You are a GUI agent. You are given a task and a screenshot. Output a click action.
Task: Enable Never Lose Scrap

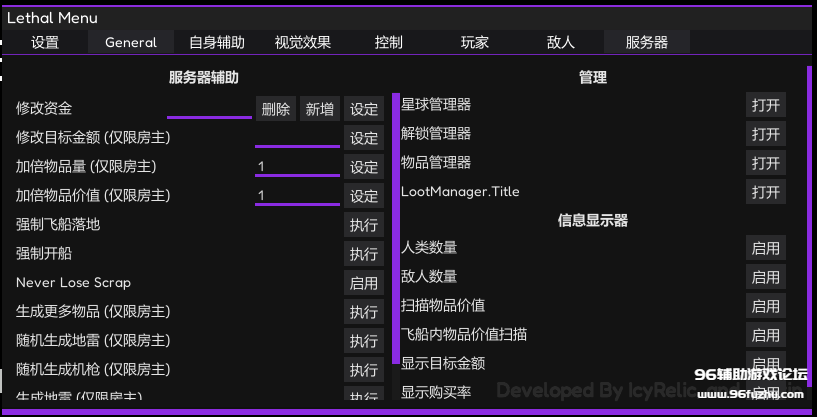pos(364,283)
